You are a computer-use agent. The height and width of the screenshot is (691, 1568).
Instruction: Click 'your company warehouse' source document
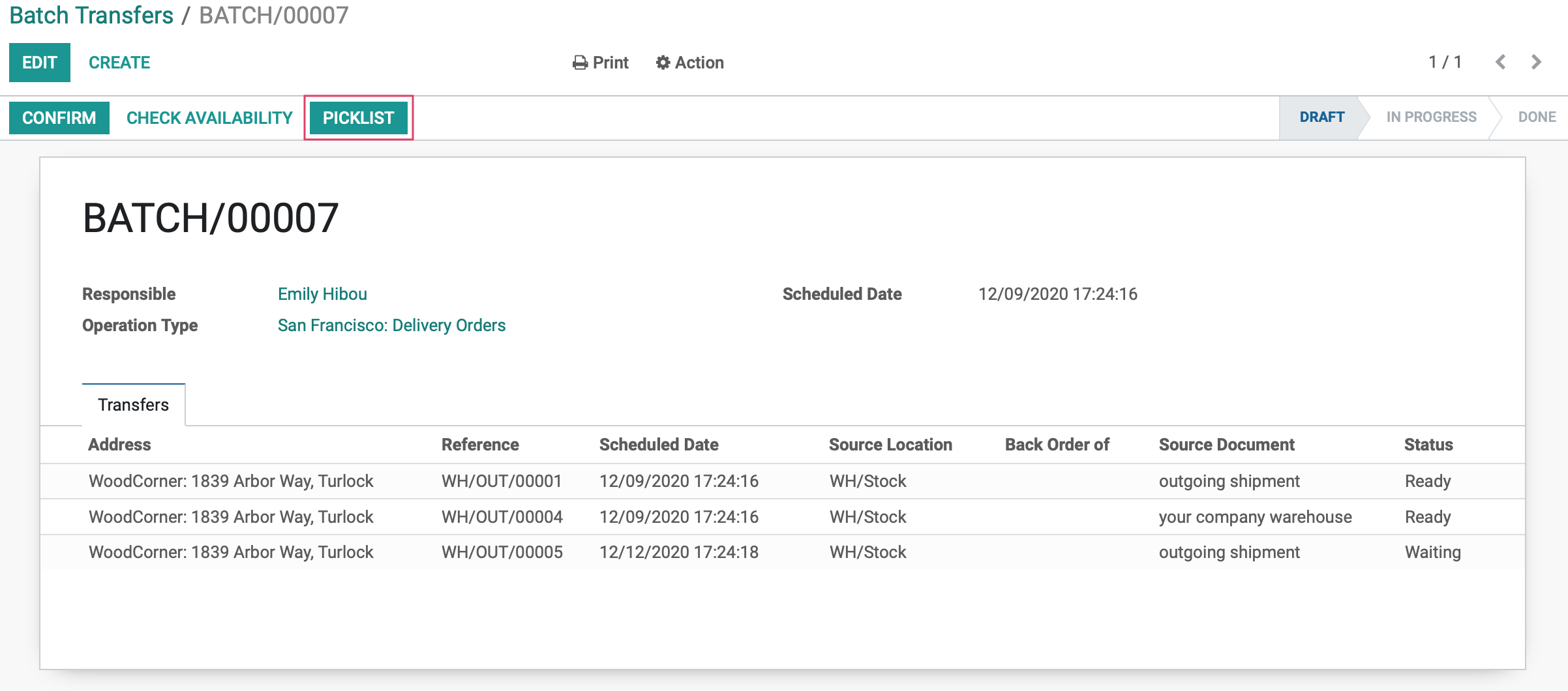[x=1255, y=517]
